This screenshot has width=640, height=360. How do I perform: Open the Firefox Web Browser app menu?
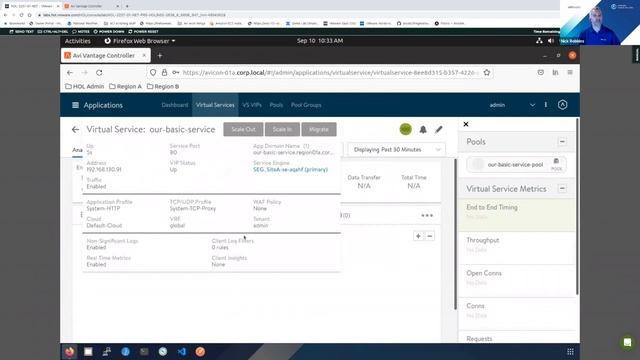coord(140,41)
